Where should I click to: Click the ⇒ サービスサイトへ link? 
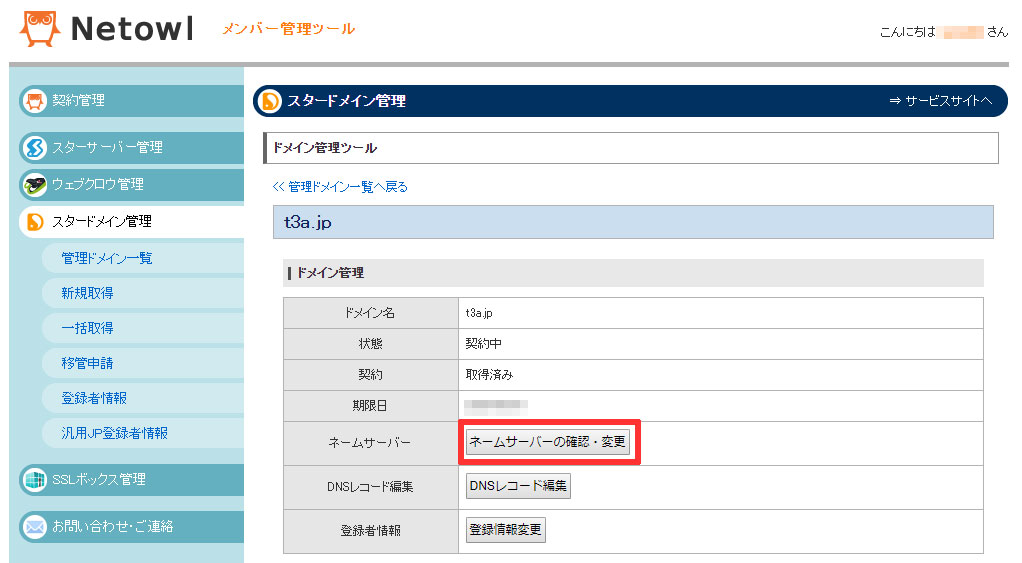[941, 101]
